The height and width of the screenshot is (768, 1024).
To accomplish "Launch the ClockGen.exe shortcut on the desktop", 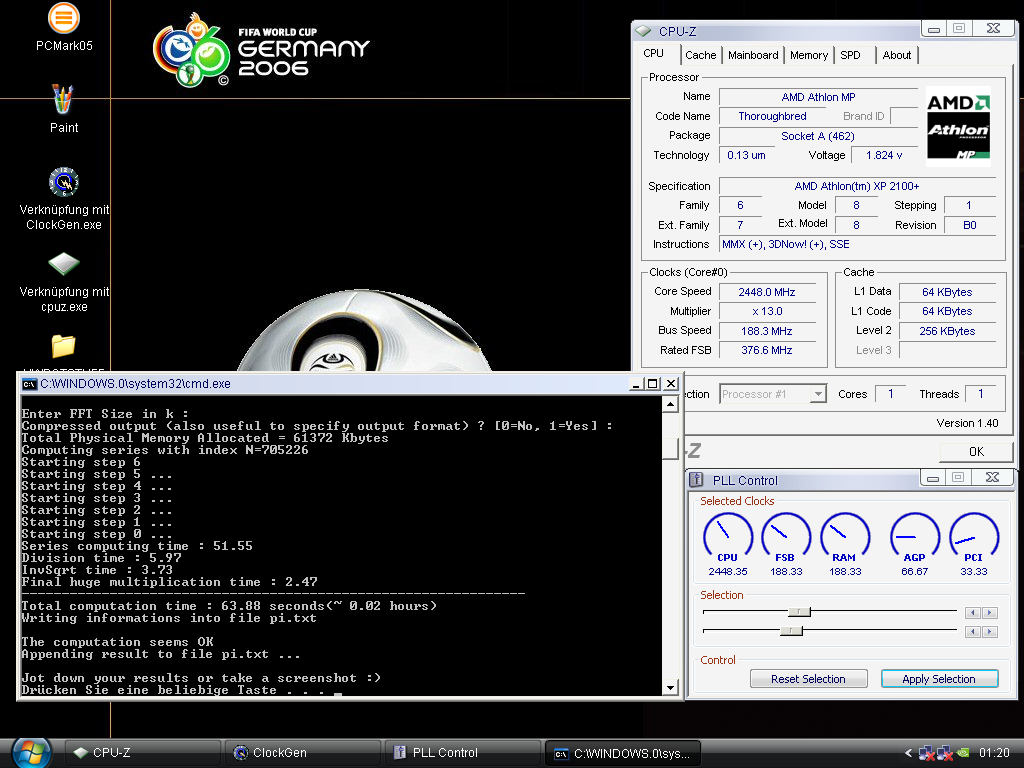I will click(x=63, y=199).
